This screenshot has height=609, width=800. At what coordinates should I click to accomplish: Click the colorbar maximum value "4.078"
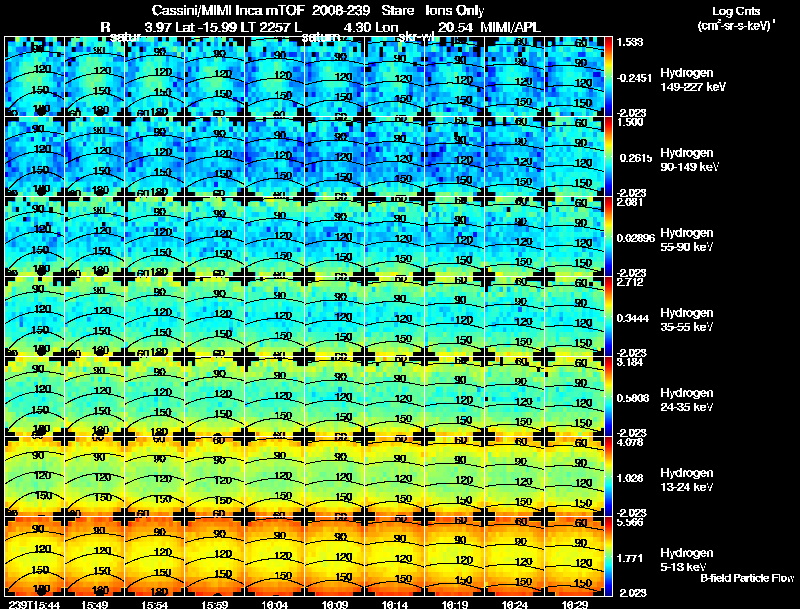630,442
